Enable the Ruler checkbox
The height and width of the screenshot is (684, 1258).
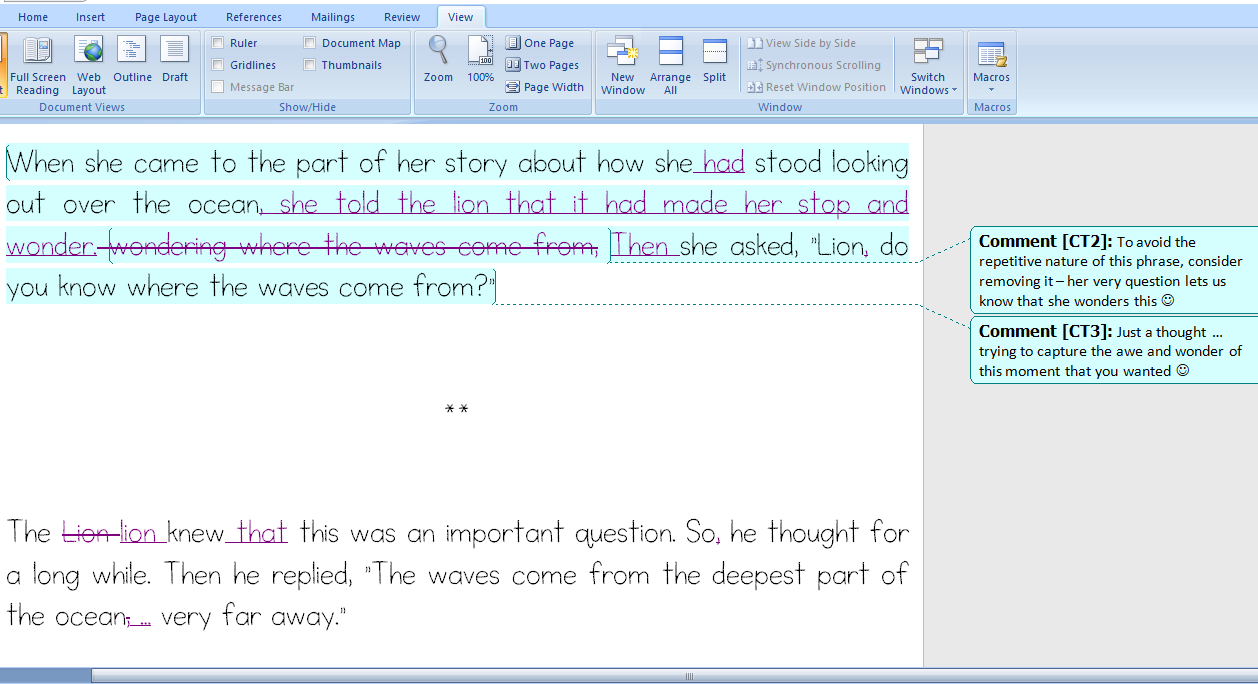click(x=218, y=43)
